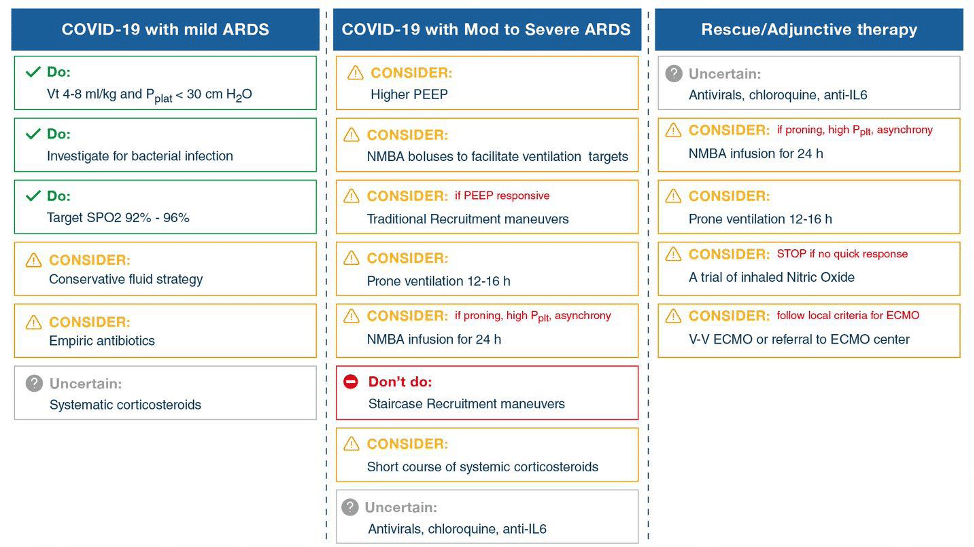Click the 'follow local criteria for ECMO' note
The width and height of the screenshot is (974, 547).
848,315
